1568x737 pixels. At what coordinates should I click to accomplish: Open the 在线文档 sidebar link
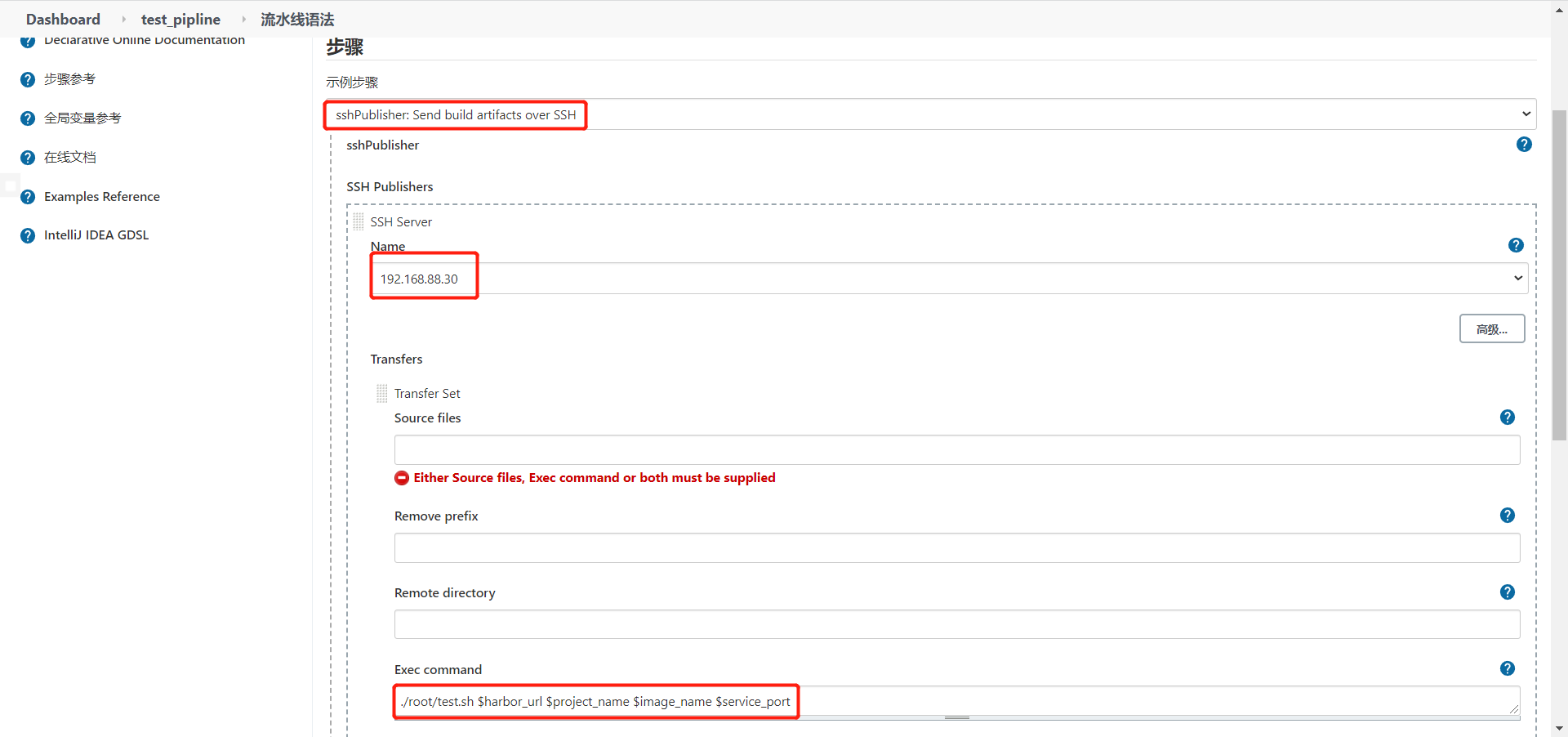tap(70, 158)
